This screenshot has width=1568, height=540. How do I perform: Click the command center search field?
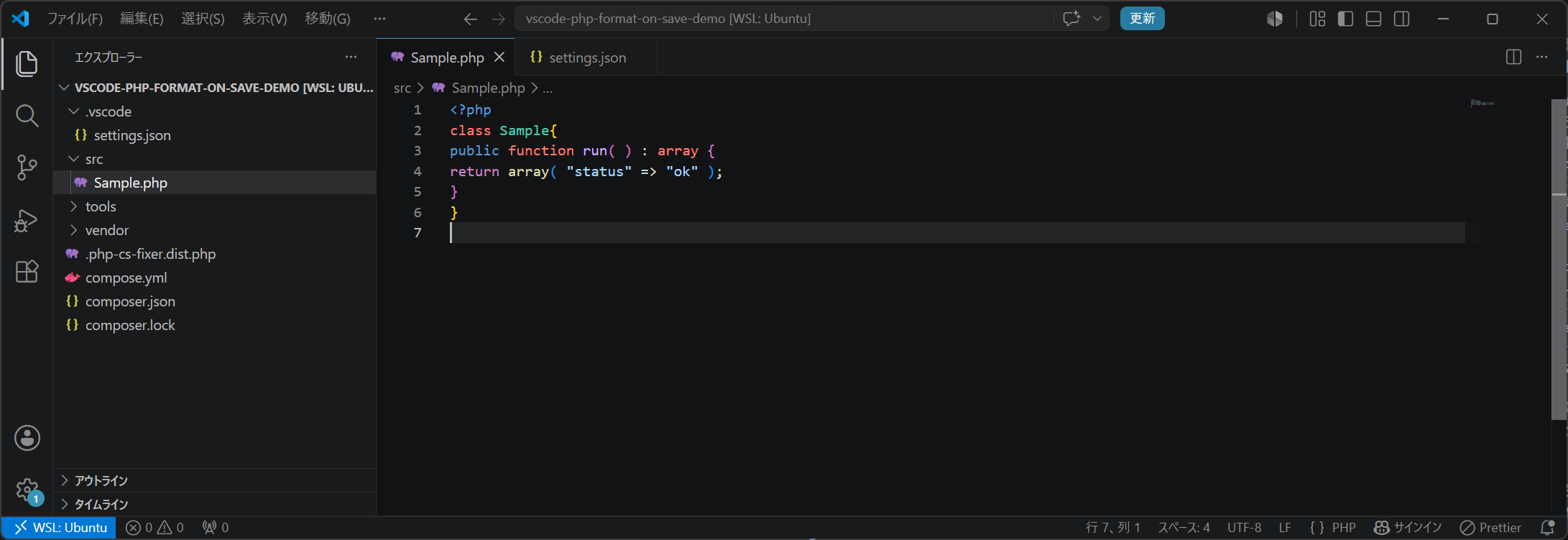(x=785, y=19)
